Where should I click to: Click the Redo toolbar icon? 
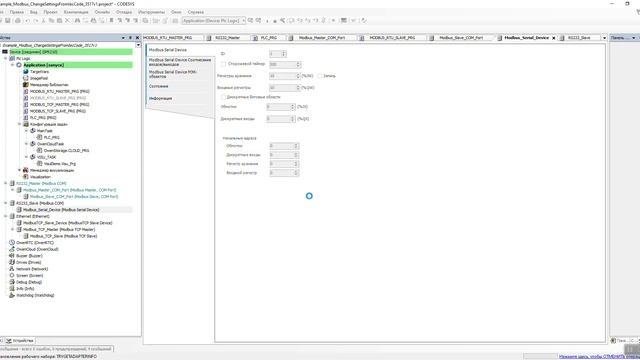coord(36,20)
